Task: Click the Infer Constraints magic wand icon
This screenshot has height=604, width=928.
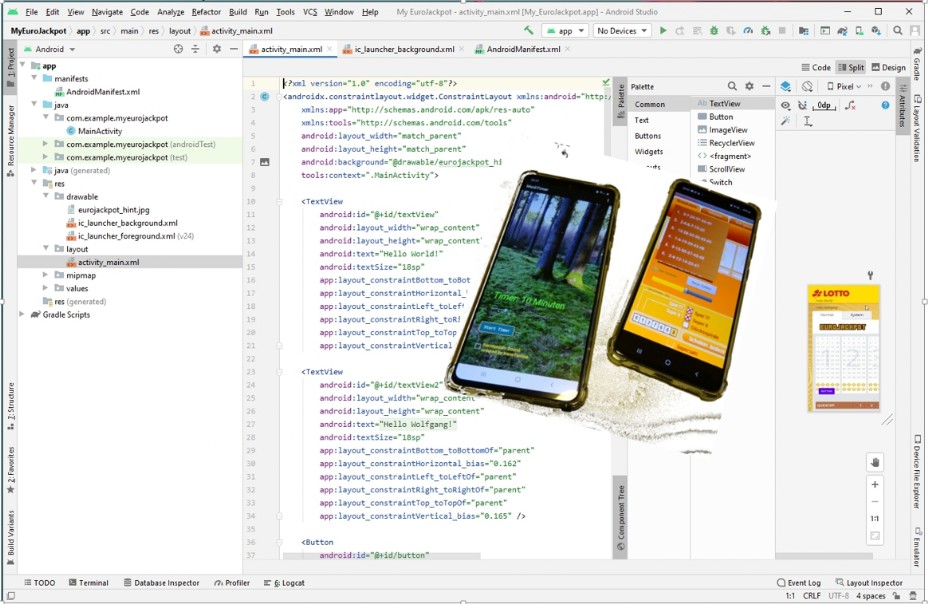Action: click(786, 121)
